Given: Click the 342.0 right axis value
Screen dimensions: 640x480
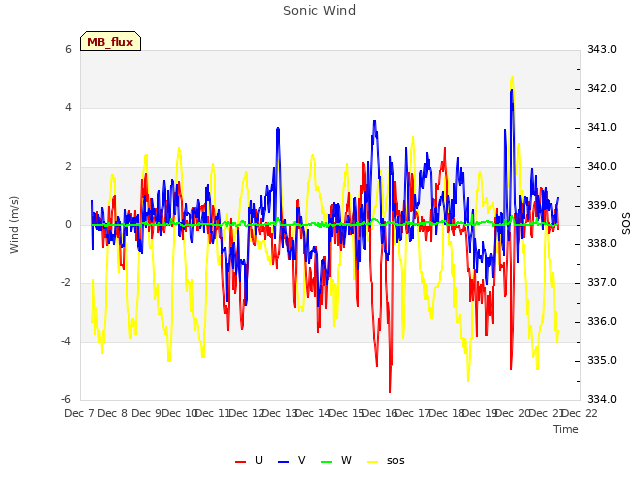Looking at the screenshot, I should (602, 89).
